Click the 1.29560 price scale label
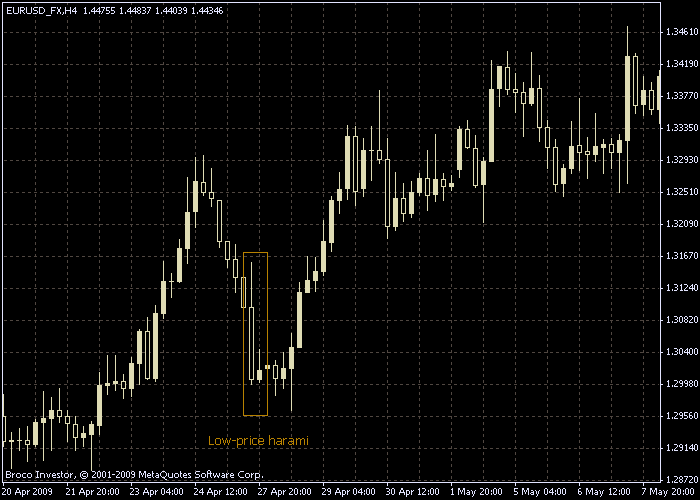Viewport: 700px width, 500px height. (681, 416)
